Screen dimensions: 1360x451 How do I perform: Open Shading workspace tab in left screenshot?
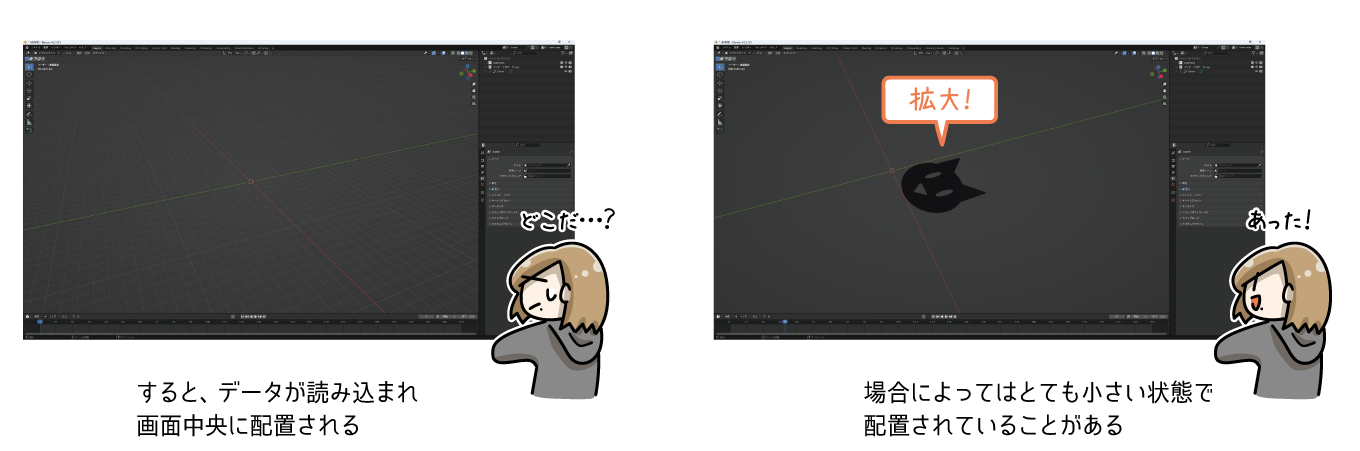176,48
